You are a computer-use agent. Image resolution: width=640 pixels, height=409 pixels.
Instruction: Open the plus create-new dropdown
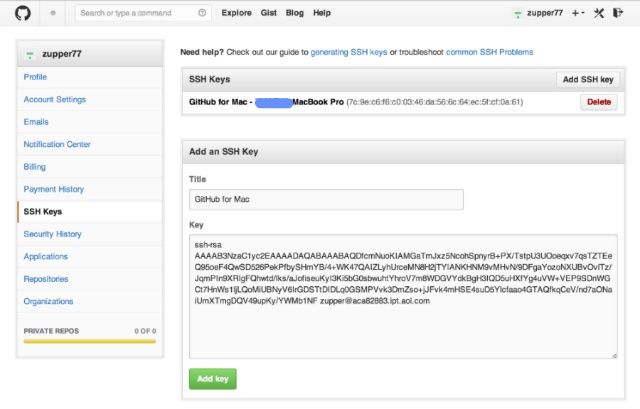pyautogui.click(x=578, y=13)
